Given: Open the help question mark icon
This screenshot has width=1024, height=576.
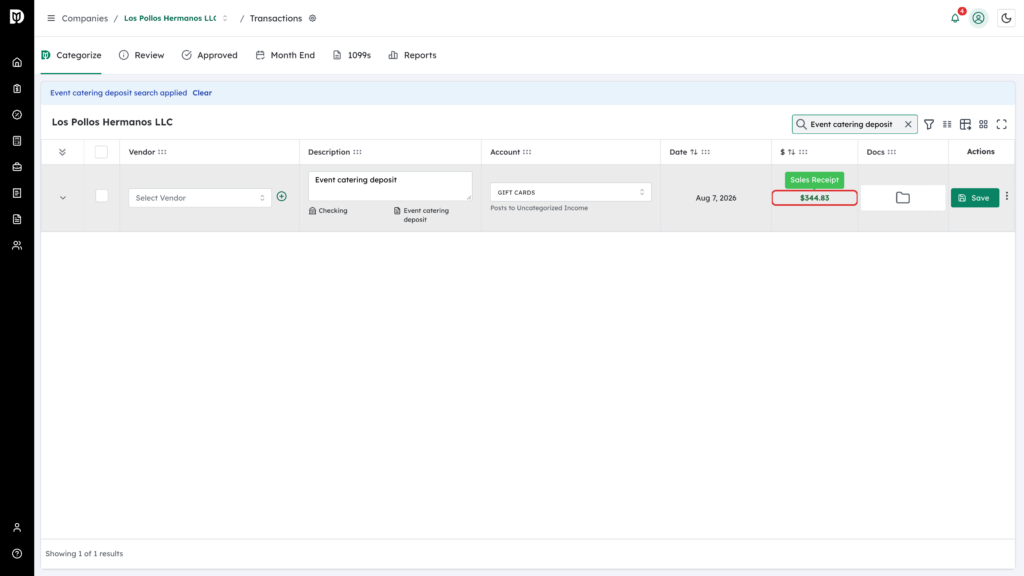Looking at the screenshot, I should (17, 554).
